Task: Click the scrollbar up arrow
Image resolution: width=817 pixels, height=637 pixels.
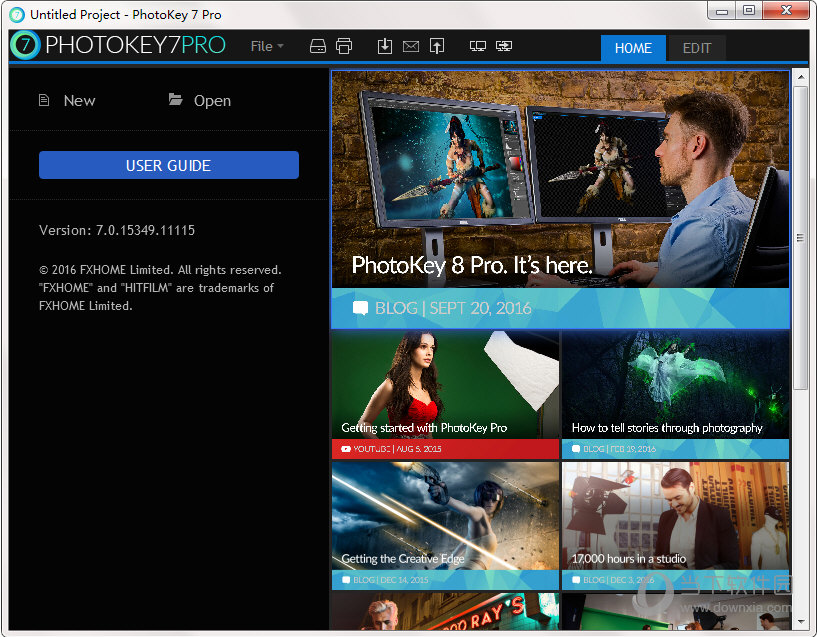Action: [x=801, y=77]
